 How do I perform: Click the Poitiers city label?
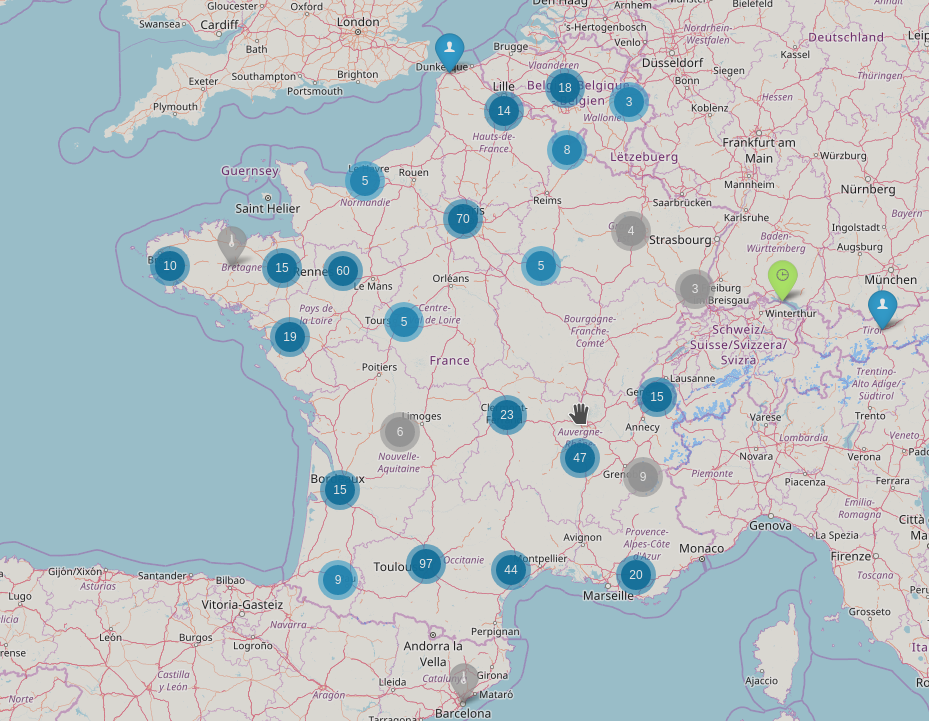coord(379,367)
